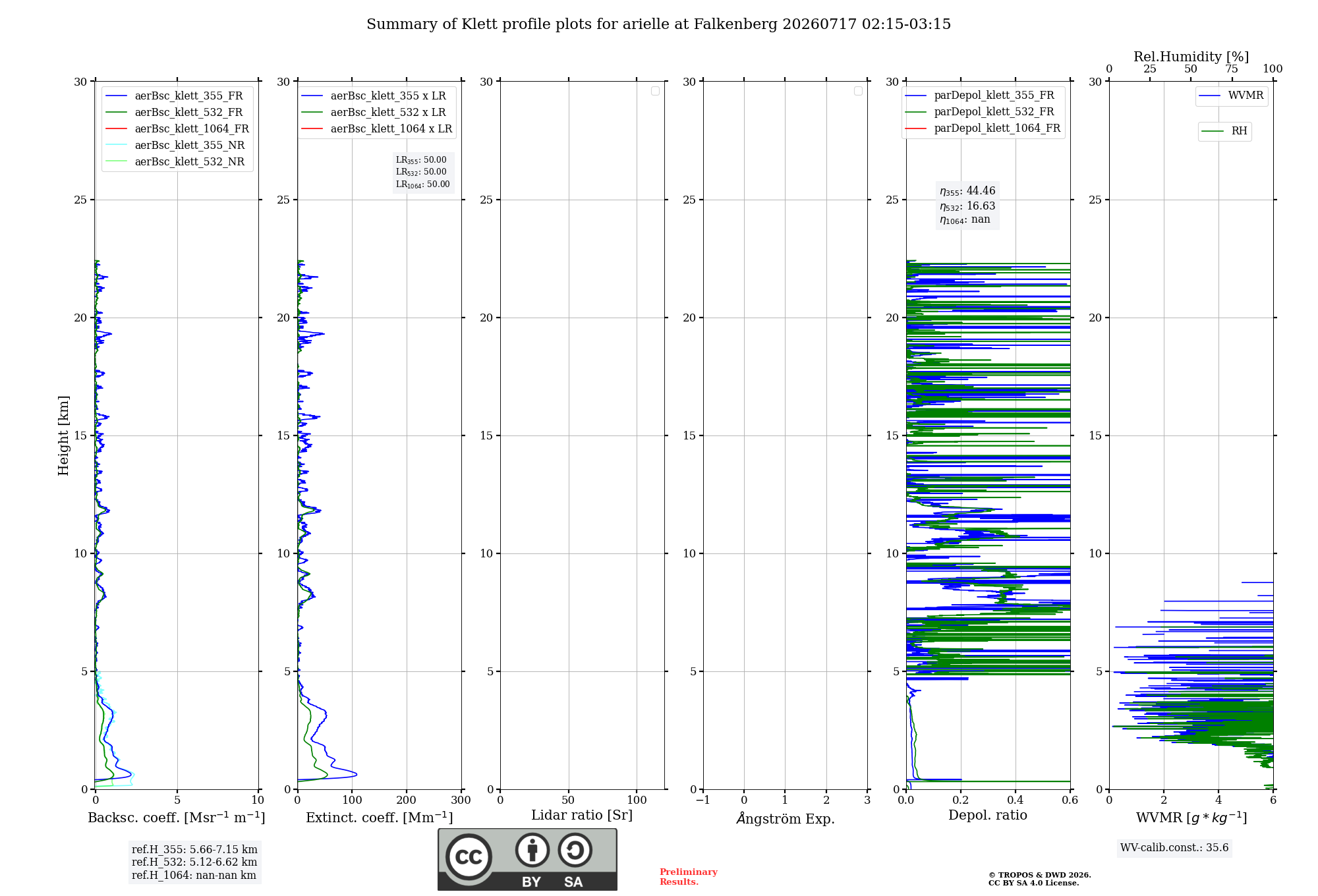Click the LR355 lidar ratio annotation box

423,172
